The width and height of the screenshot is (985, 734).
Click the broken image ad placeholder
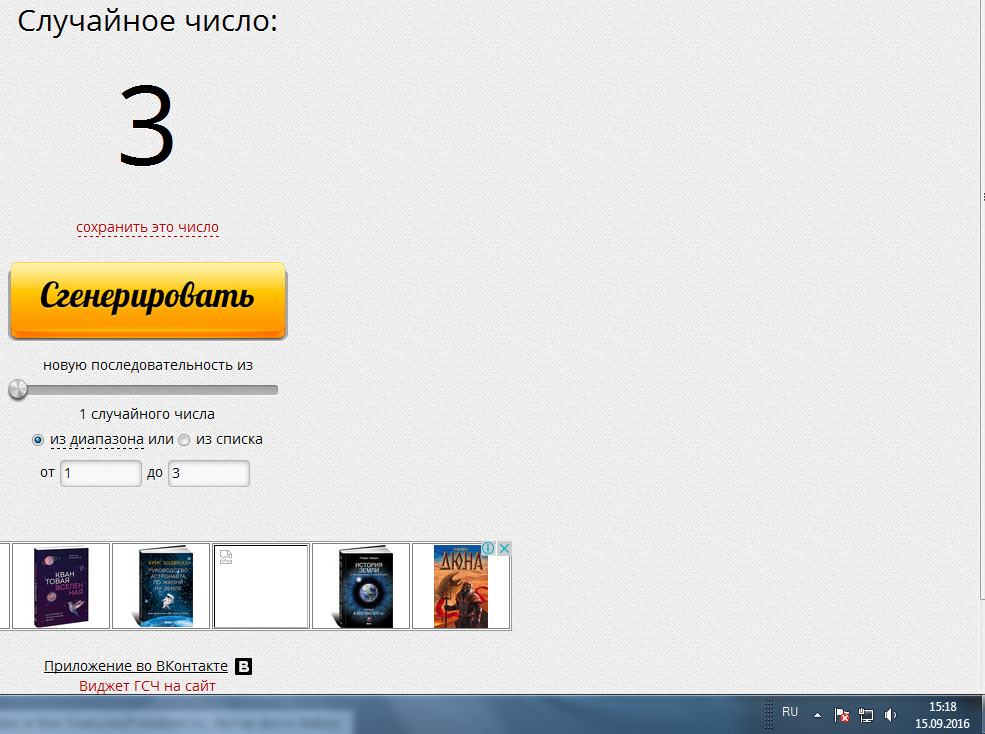coord(260,586)
